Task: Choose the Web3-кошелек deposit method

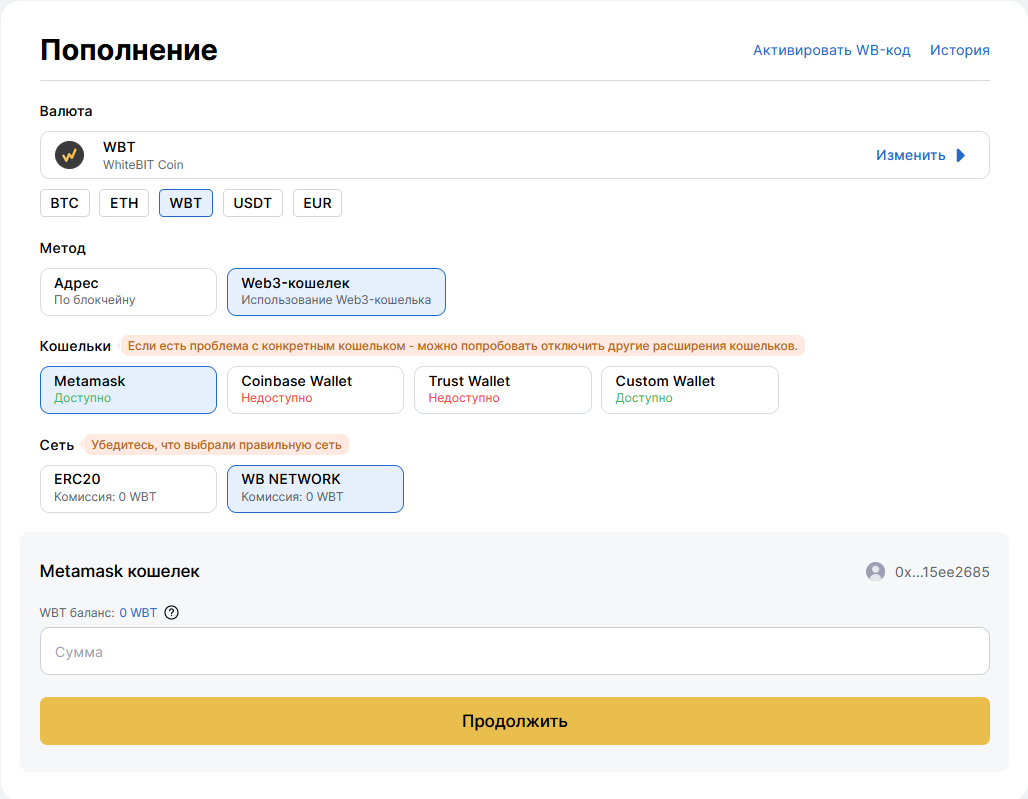Action: (x=336, y=292)
